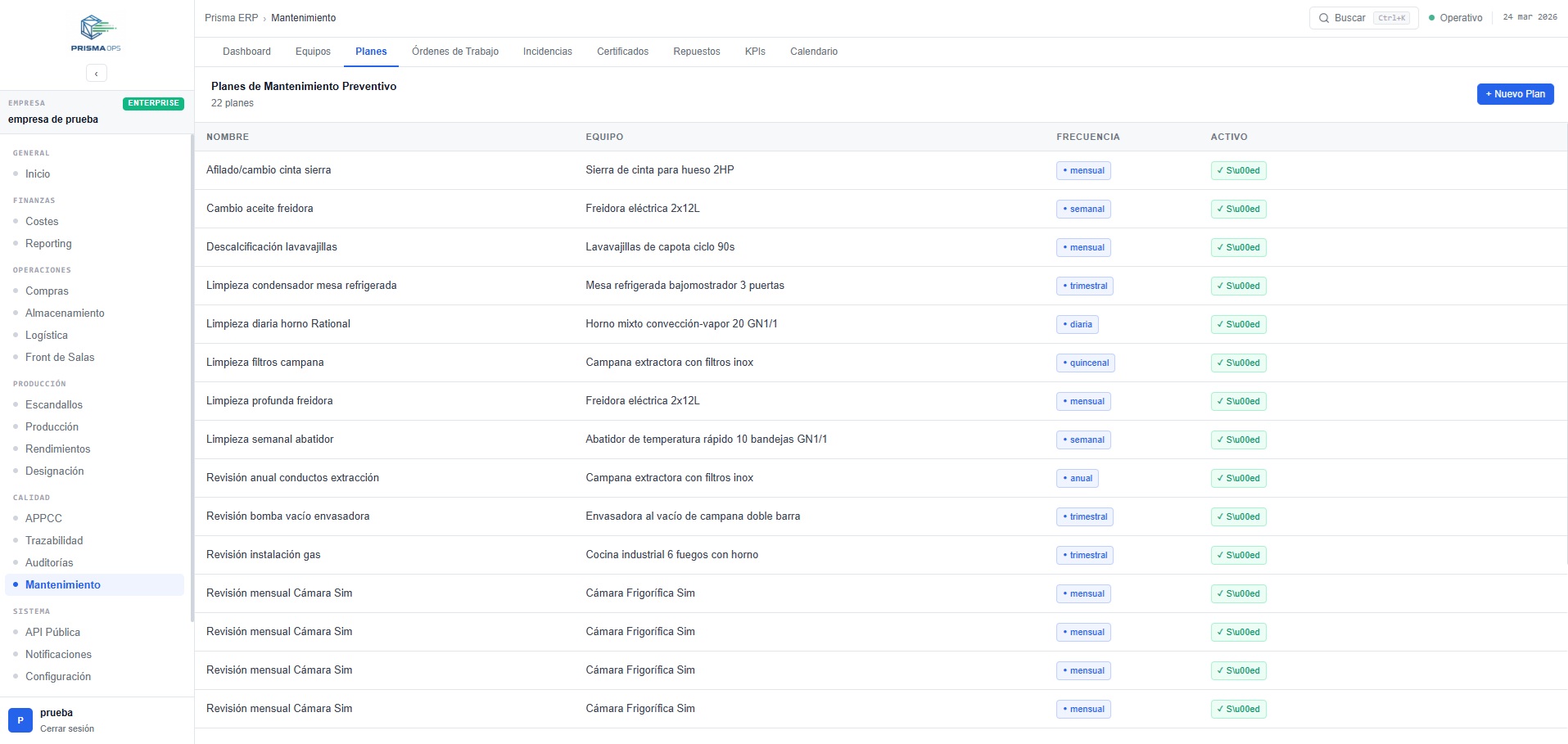
Task: Click the green Operativo status indicator
Action: click(1432, 18)
